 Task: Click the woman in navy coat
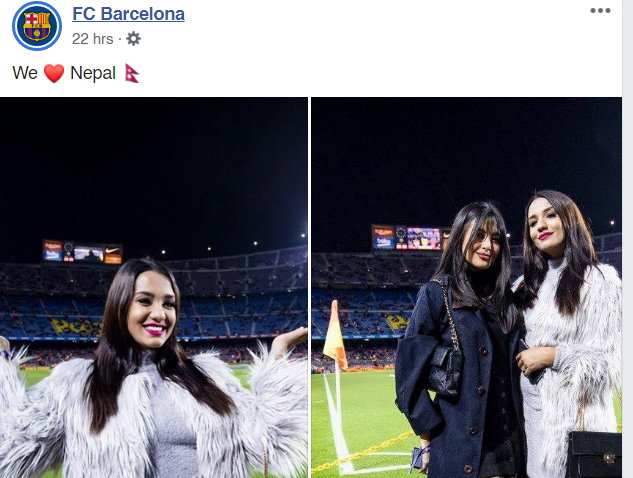460,343
